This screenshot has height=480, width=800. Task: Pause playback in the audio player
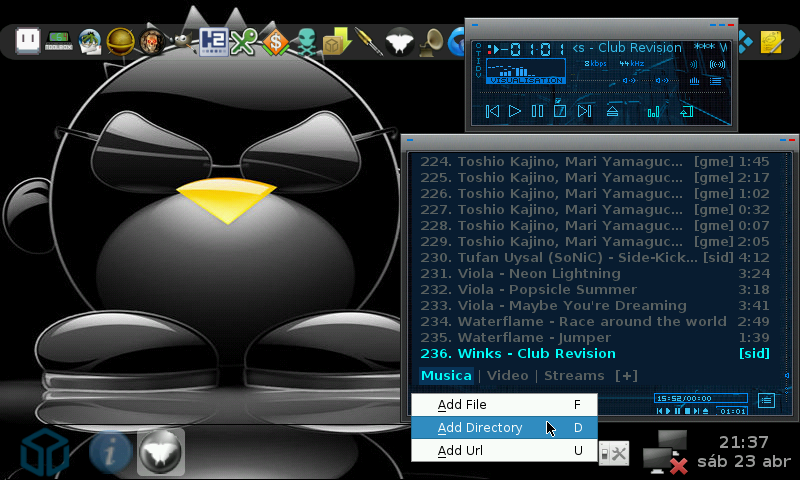coord(538,111)
